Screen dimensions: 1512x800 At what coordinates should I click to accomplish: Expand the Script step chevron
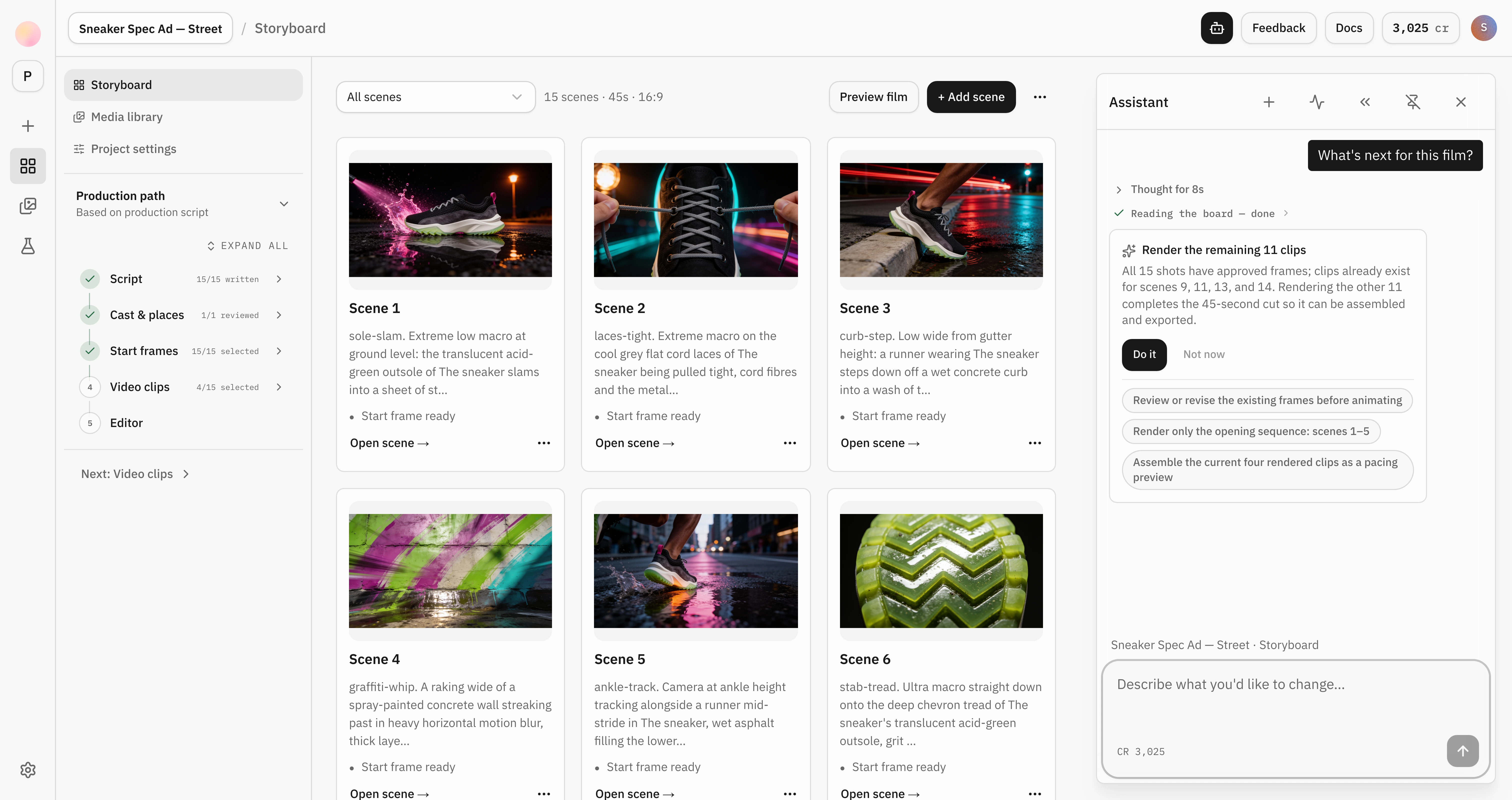[x=279, y=279]
